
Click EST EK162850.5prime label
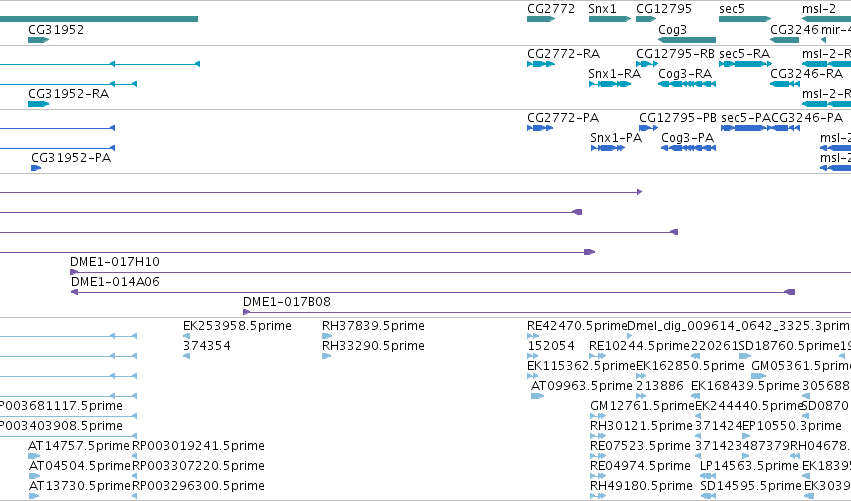tap(690, 366)
